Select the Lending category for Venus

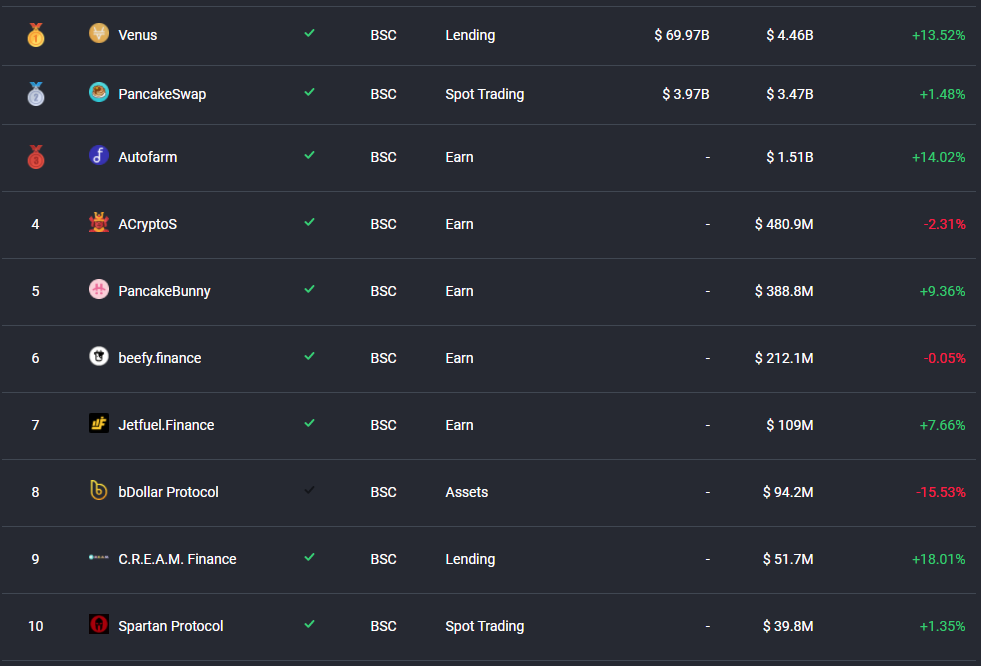(x=470, y=35)
